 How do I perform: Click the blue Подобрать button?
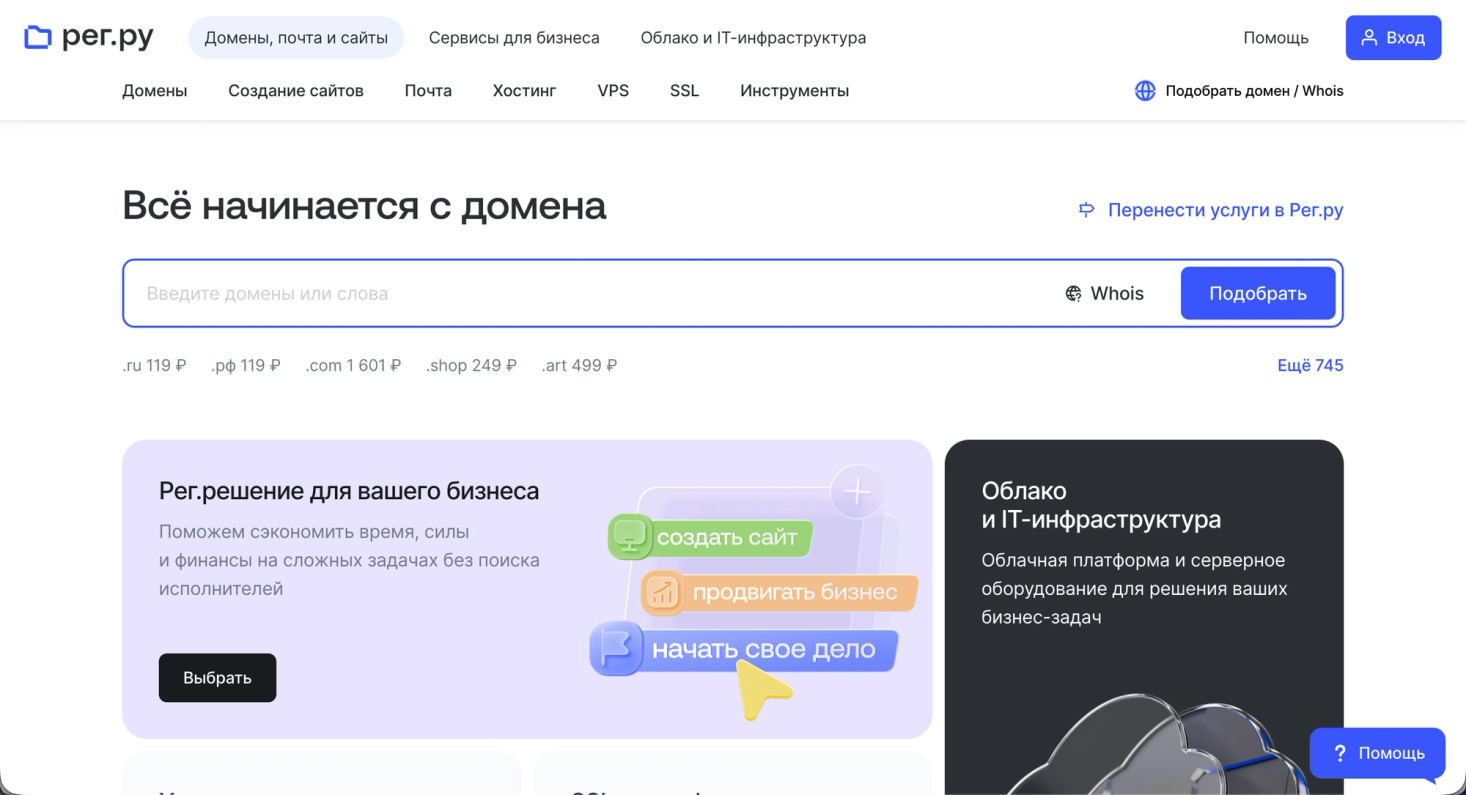[1258, 293]
